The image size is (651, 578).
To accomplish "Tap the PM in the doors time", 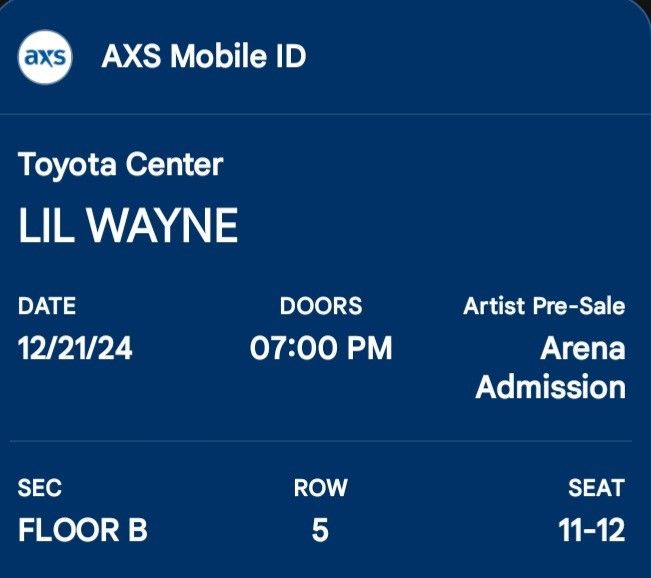I will (371, 349).
